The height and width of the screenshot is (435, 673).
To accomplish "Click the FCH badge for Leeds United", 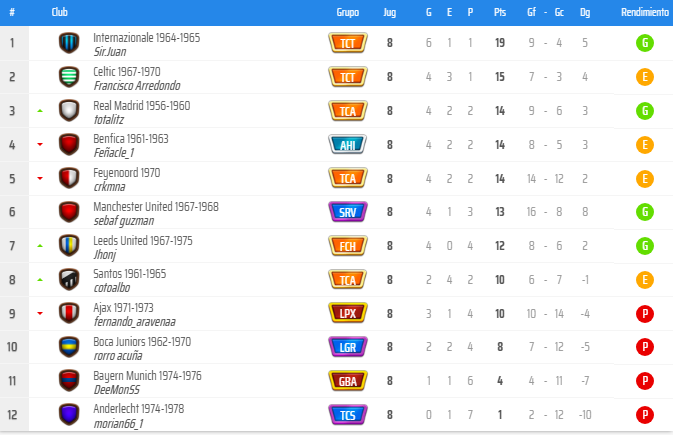I will [x=348, y=246].
